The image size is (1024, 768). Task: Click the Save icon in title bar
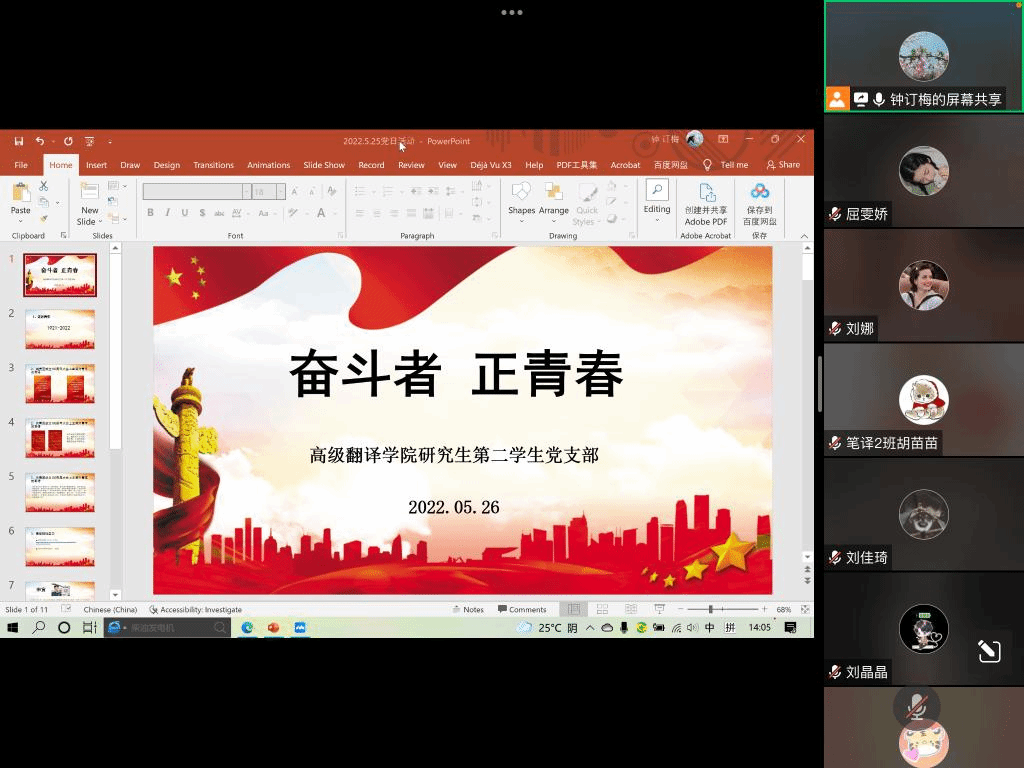18,141
